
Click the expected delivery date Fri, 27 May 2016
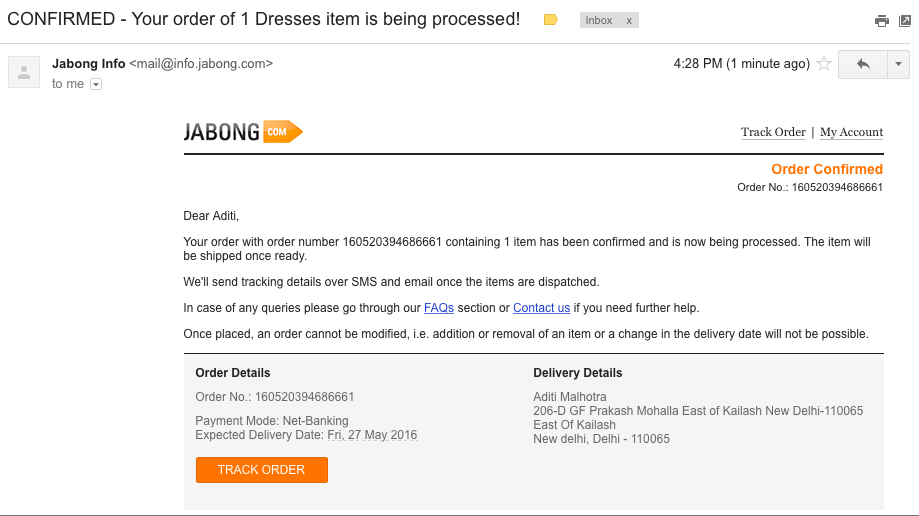pos(372,435)
